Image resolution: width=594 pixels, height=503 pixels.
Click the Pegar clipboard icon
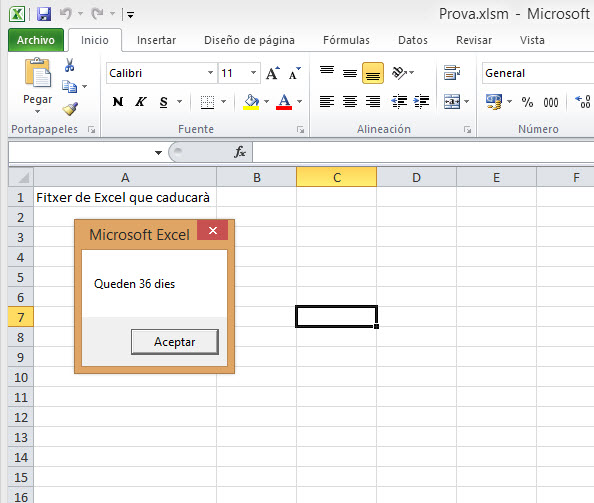38,73
